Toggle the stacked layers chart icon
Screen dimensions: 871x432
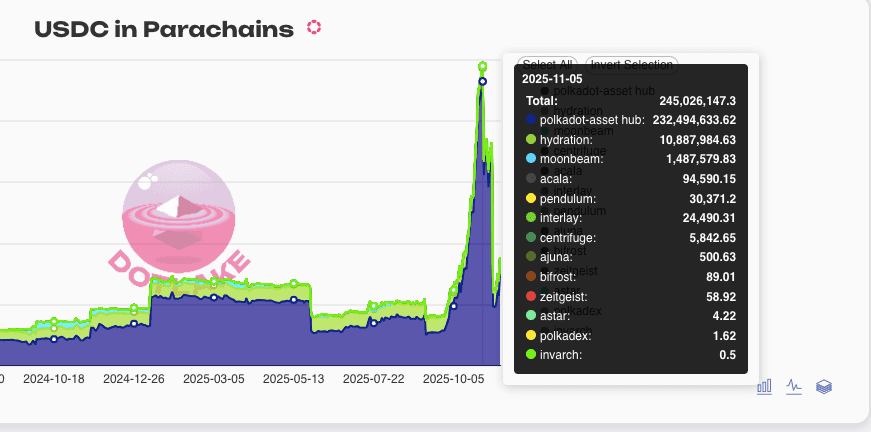tap(824, 386)
